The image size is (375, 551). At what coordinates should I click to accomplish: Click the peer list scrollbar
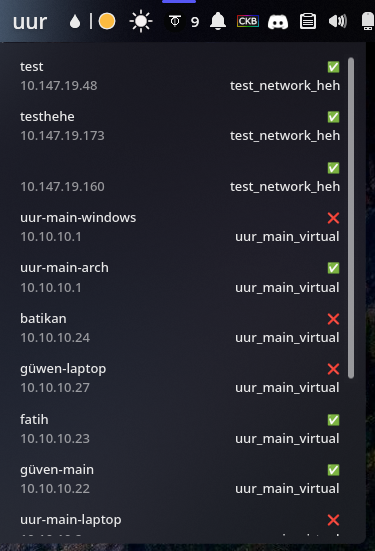[351, 218]
